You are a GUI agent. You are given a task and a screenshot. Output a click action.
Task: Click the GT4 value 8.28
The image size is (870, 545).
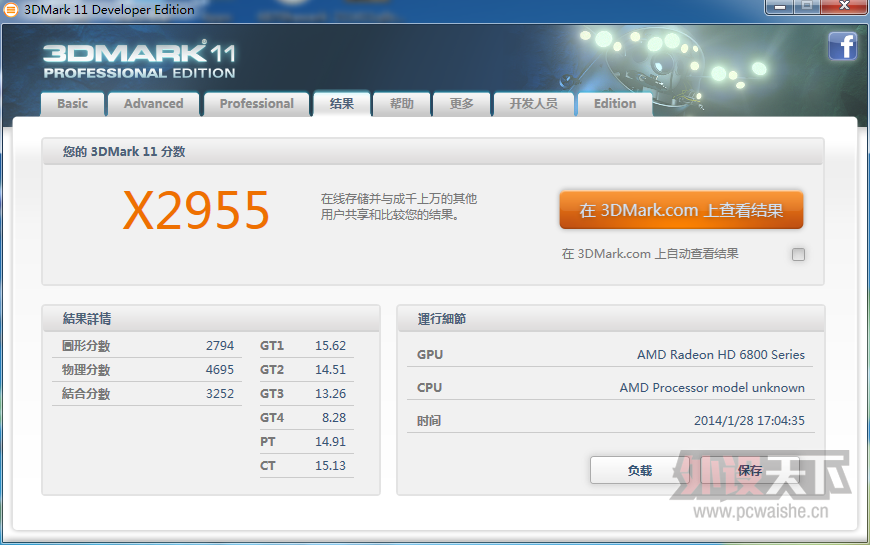[334, 417]
